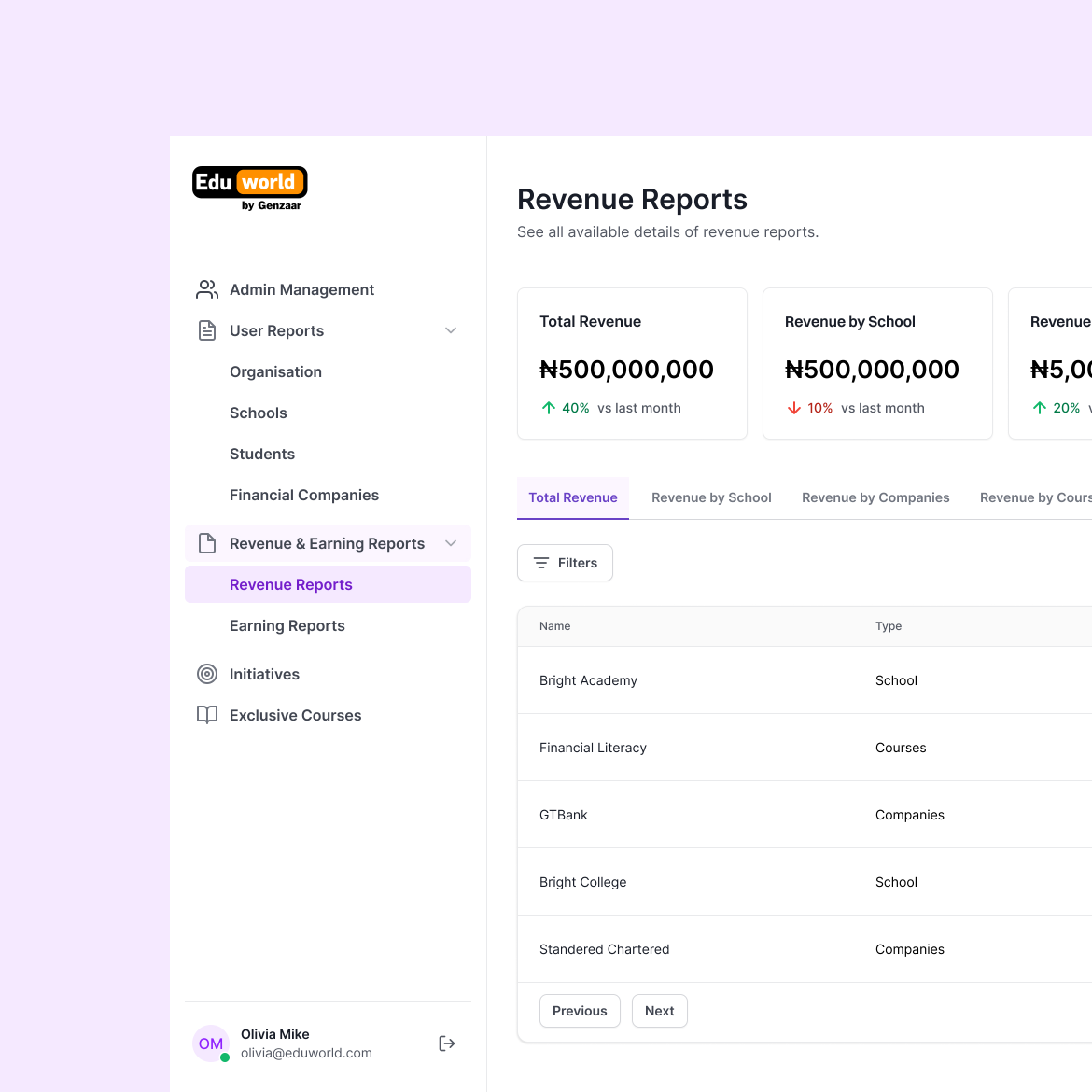Screen dimensions: 1092x1092
Task: Click the Revenue & Earning Reports file icon
Action: (207, 543)
